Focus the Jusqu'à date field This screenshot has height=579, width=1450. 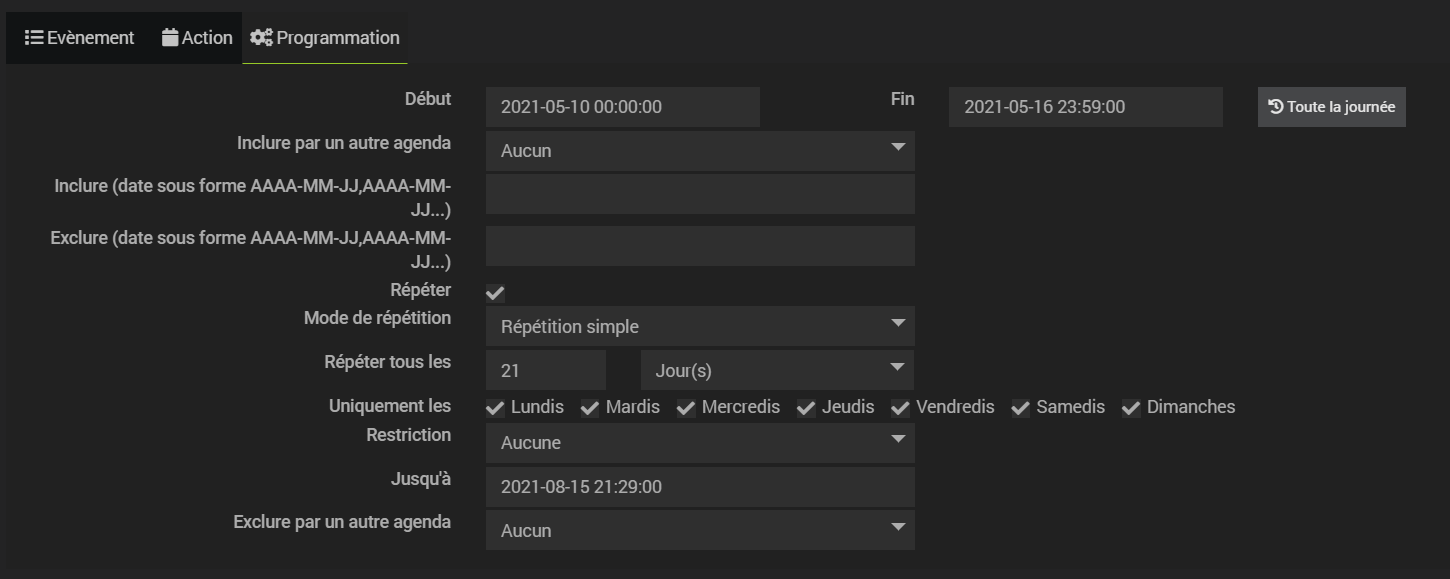point(700,487)
